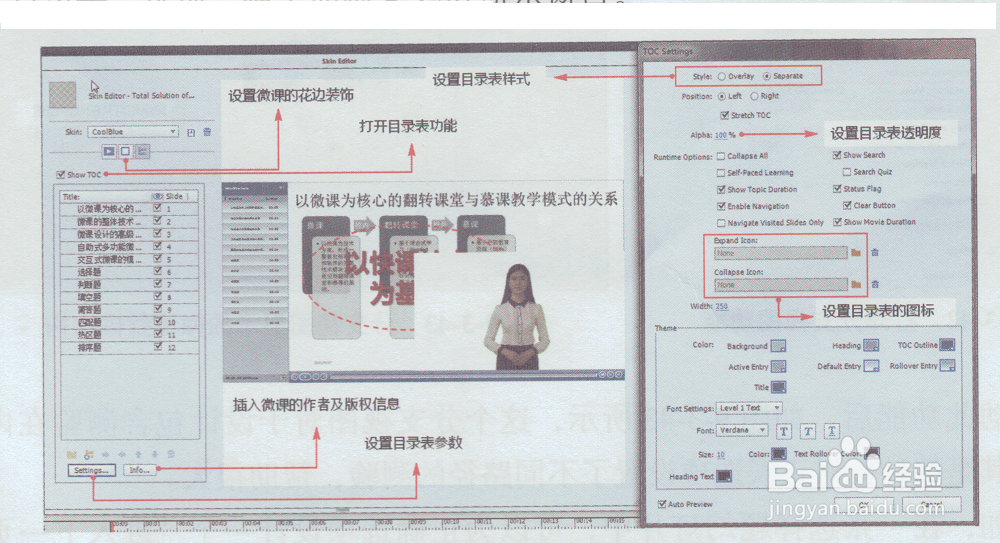Click the add folder icon under TOC list

(71, 455)
